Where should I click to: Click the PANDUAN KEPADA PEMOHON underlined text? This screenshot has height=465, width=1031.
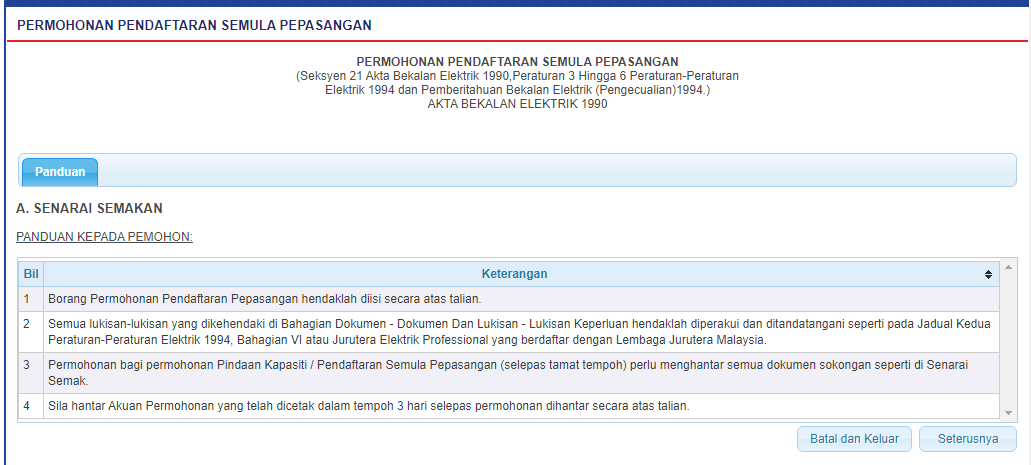tap(104, 237)
